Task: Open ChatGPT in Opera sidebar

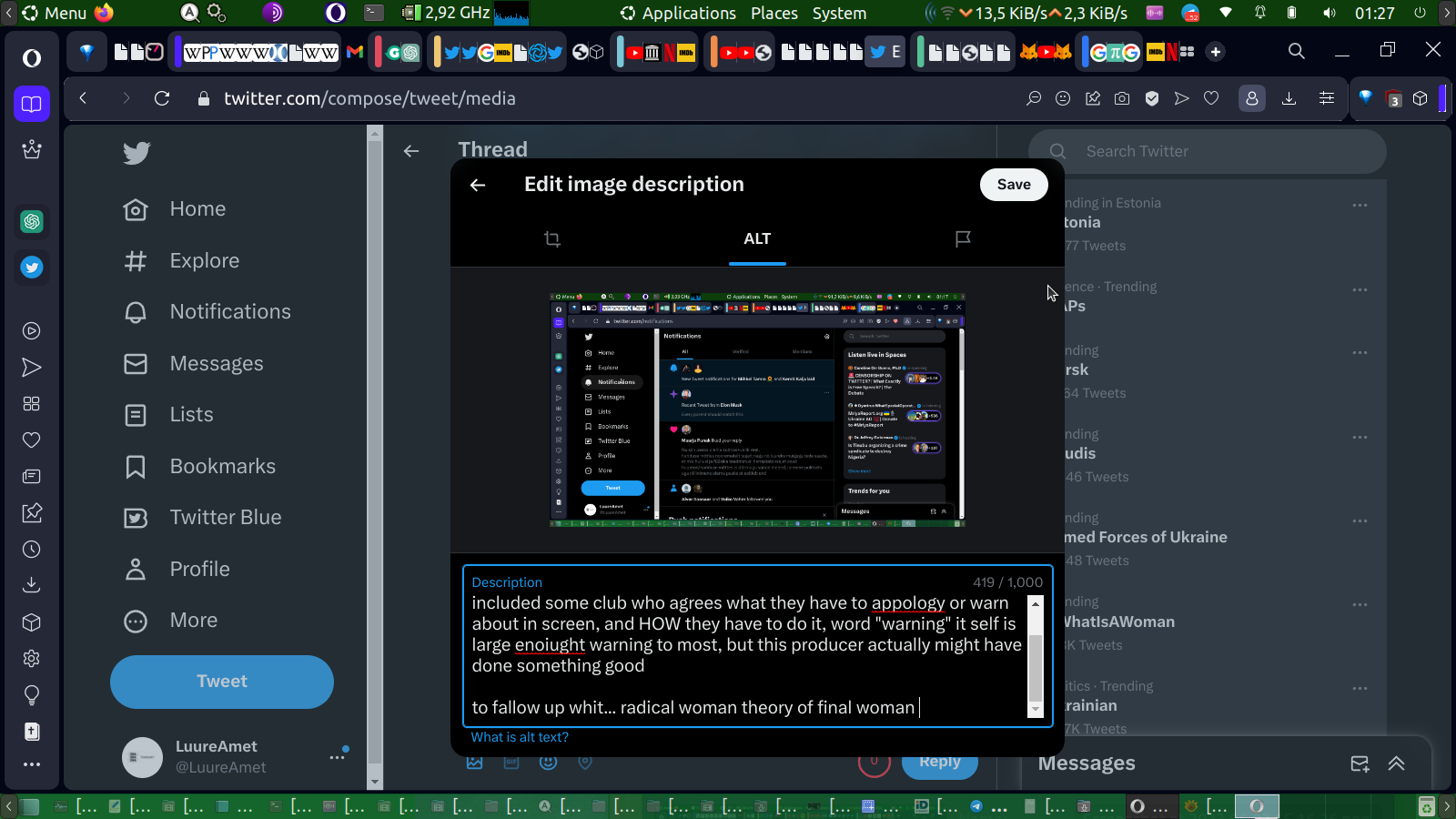Action: pos(32,221)
